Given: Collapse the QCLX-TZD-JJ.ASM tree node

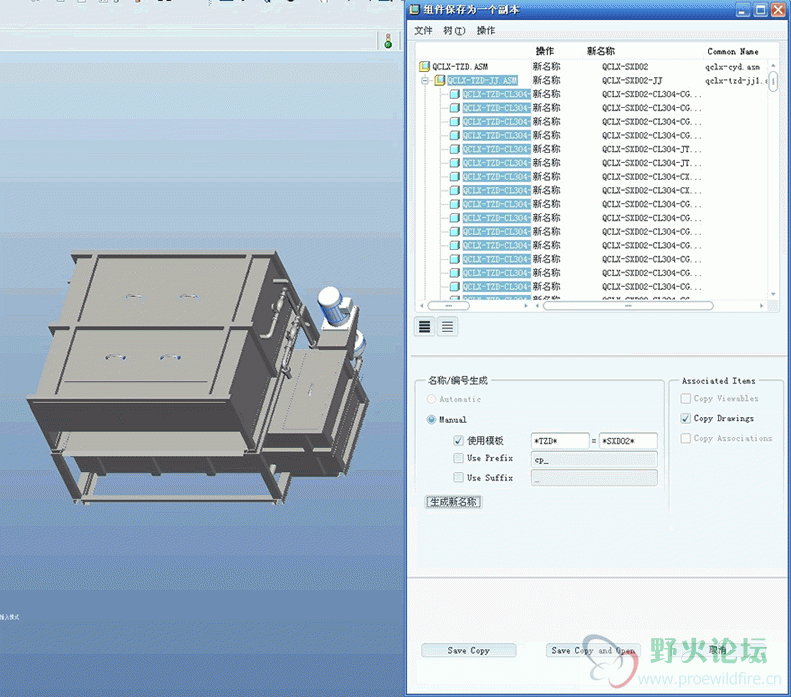Looking at the screenshot, I should point(425,80).
